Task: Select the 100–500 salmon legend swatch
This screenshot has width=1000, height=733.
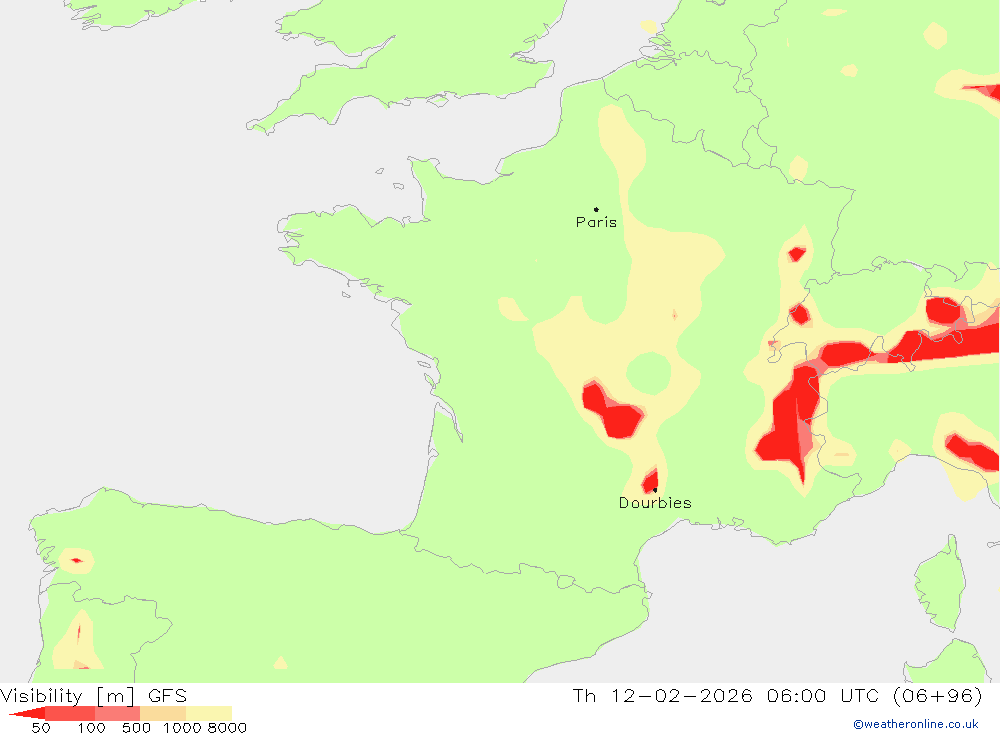Action: (117, 713)
